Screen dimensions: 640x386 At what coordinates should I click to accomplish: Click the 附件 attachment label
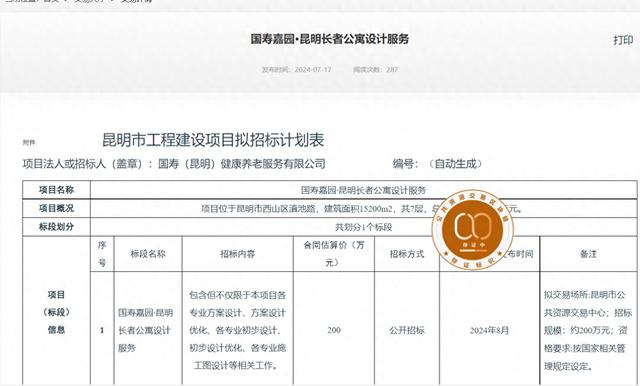29,142
